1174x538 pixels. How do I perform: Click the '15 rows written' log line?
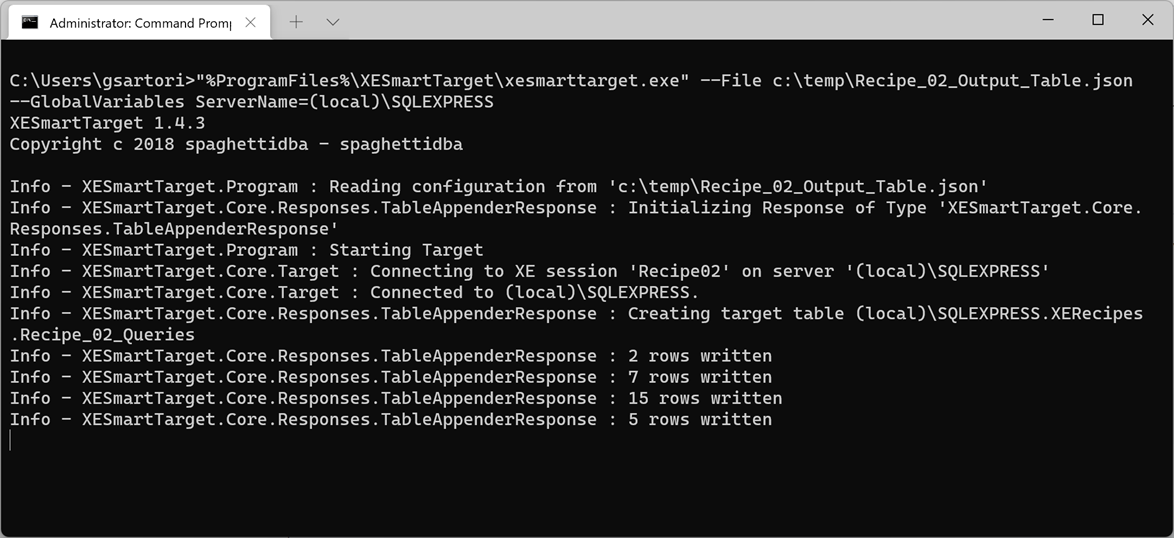pos(396,398)
